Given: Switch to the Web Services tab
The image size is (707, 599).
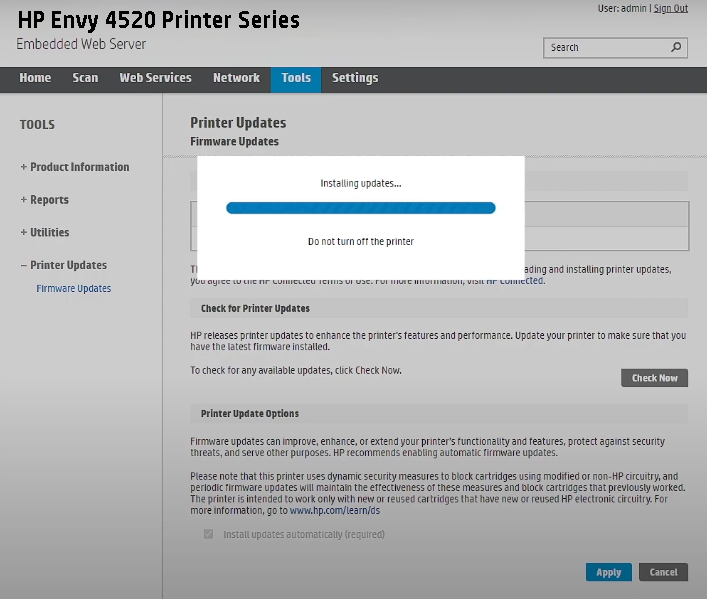Looking at the screenshot, I should [x=156, y=78].
